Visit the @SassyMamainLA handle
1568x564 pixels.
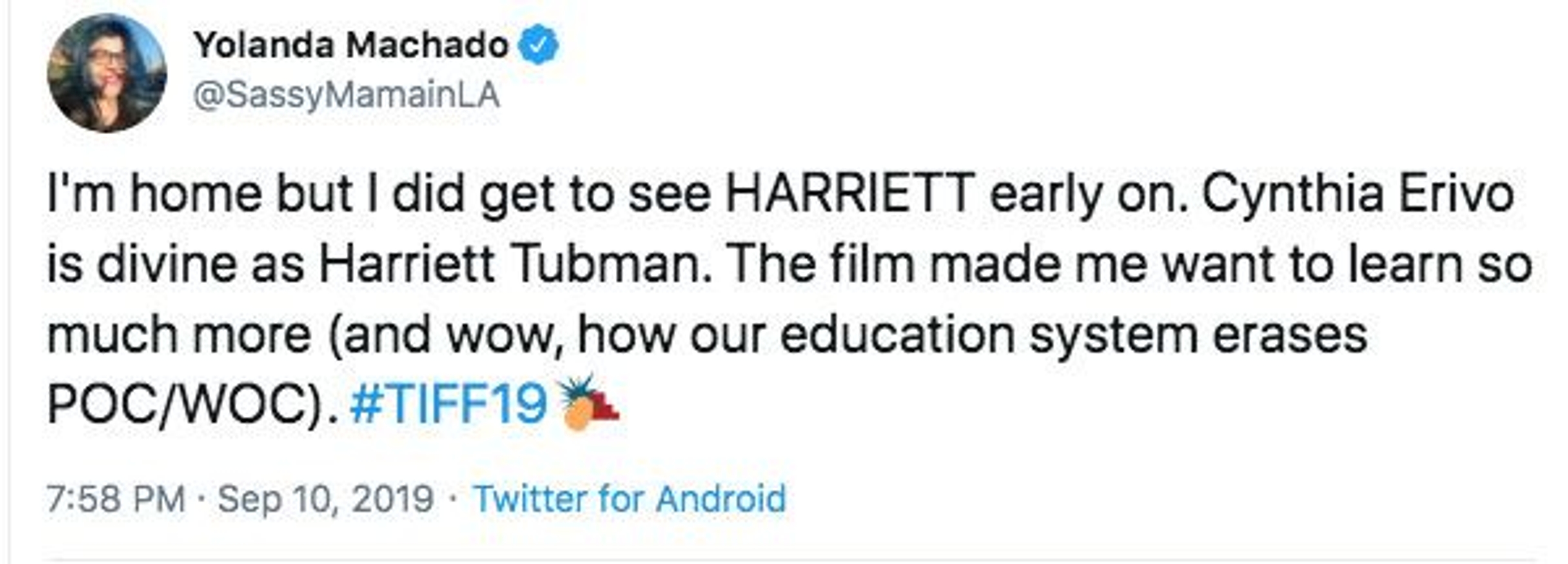point(346,96)
